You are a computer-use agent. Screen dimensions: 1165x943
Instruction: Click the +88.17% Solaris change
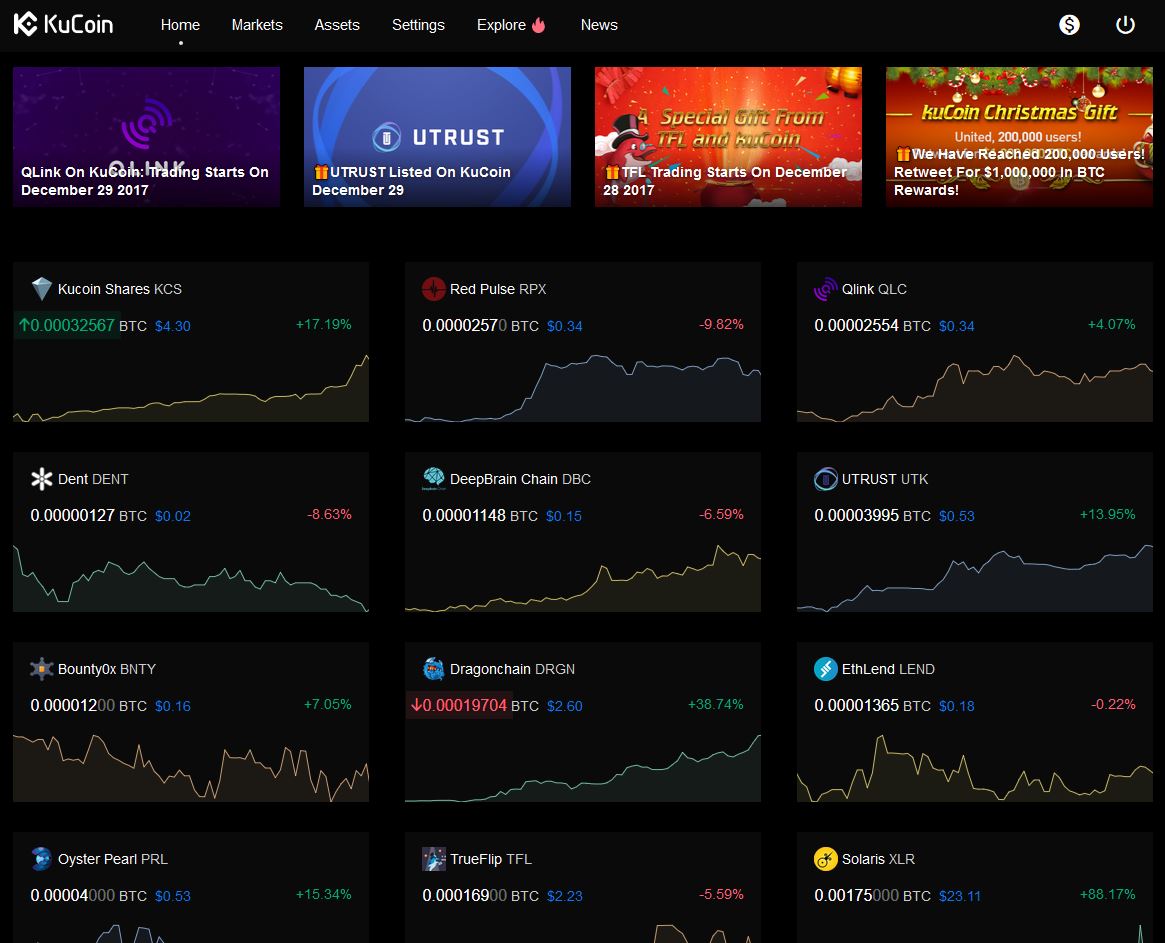[x=1107, y=895]
